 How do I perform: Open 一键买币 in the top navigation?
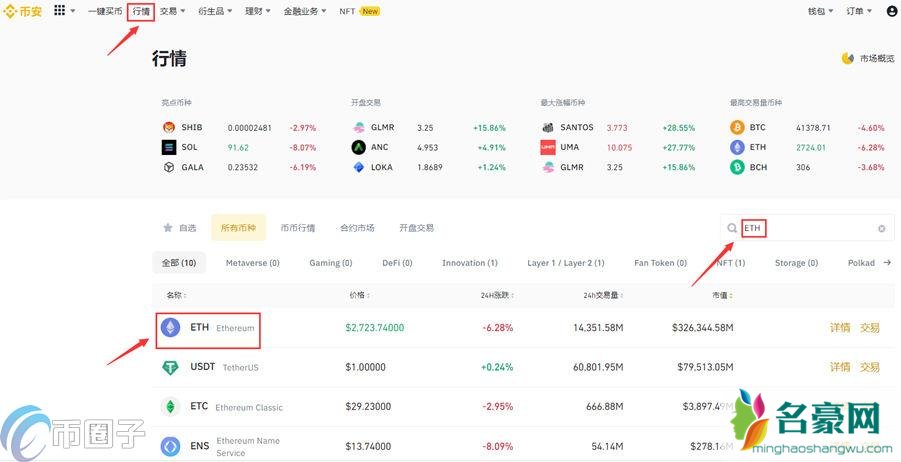pos(105,11)
